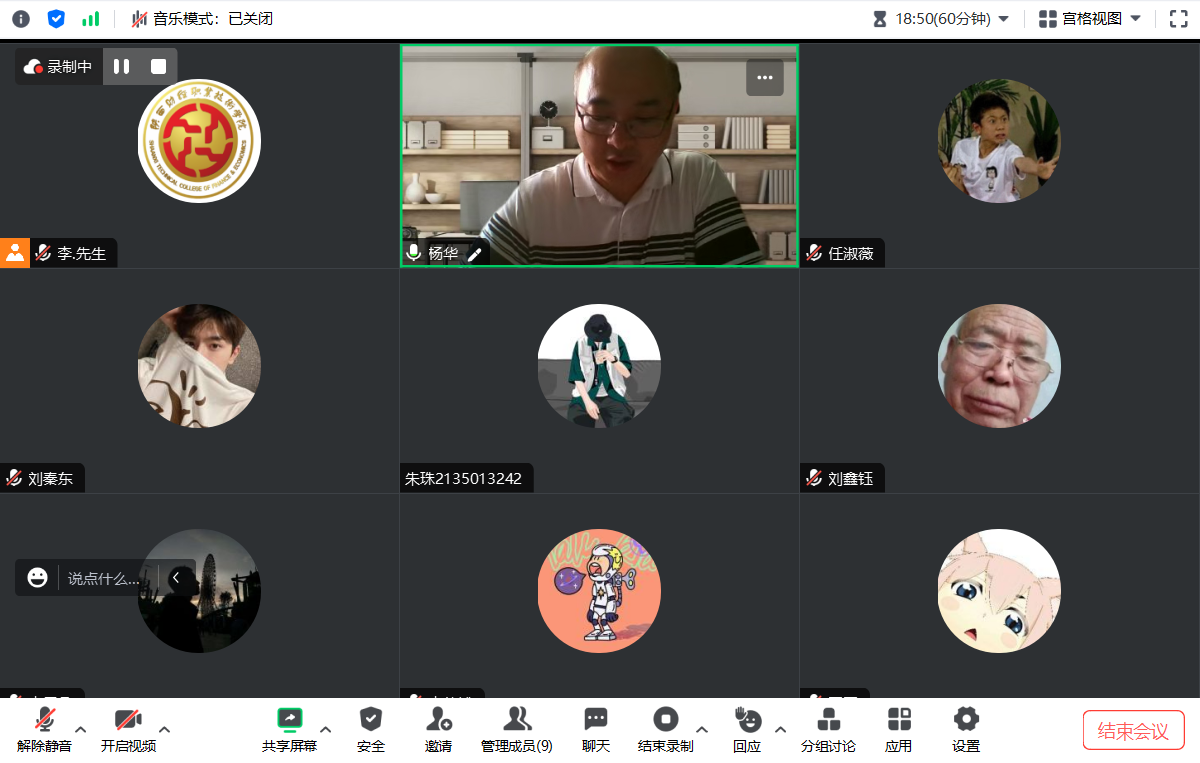Screen dimensions: 1200x763
Task: Open the 安全 security menu
Action: pyautogui.click(x=371, y=729)
